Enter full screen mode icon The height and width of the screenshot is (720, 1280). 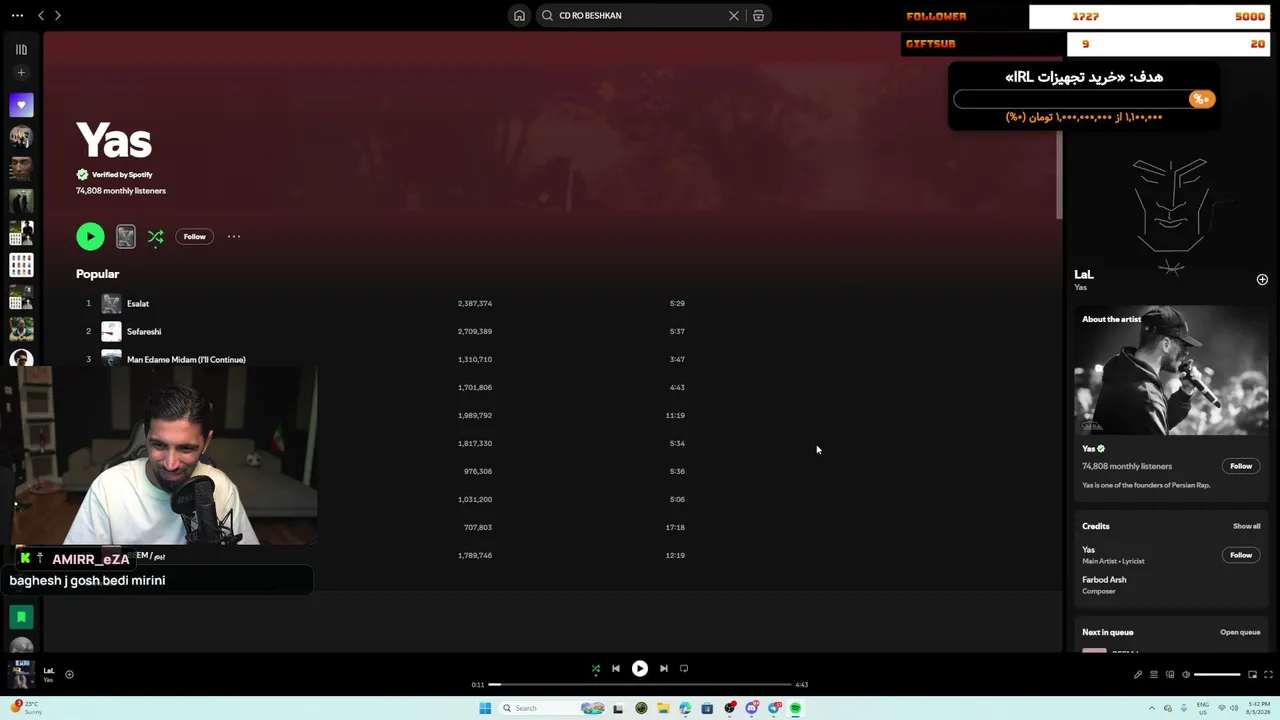1269,675
